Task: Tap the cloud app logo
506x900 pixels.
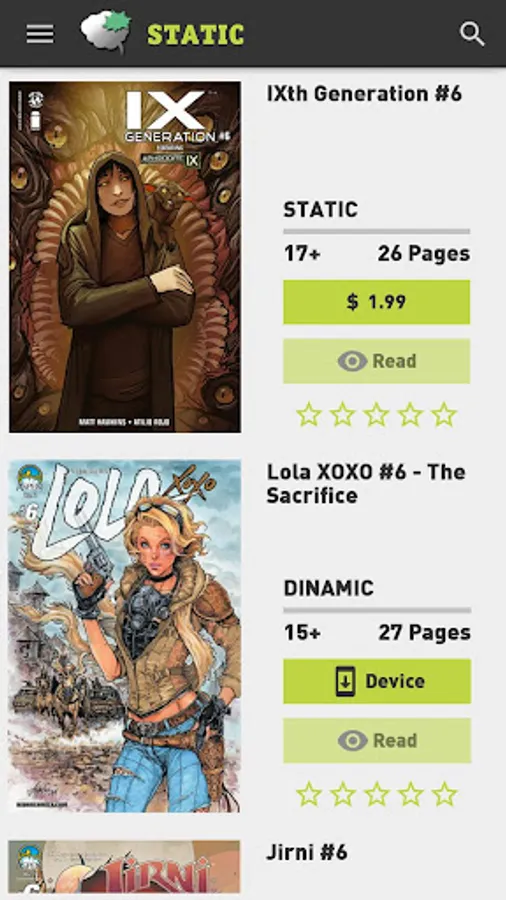Action: tap(106, 32)
